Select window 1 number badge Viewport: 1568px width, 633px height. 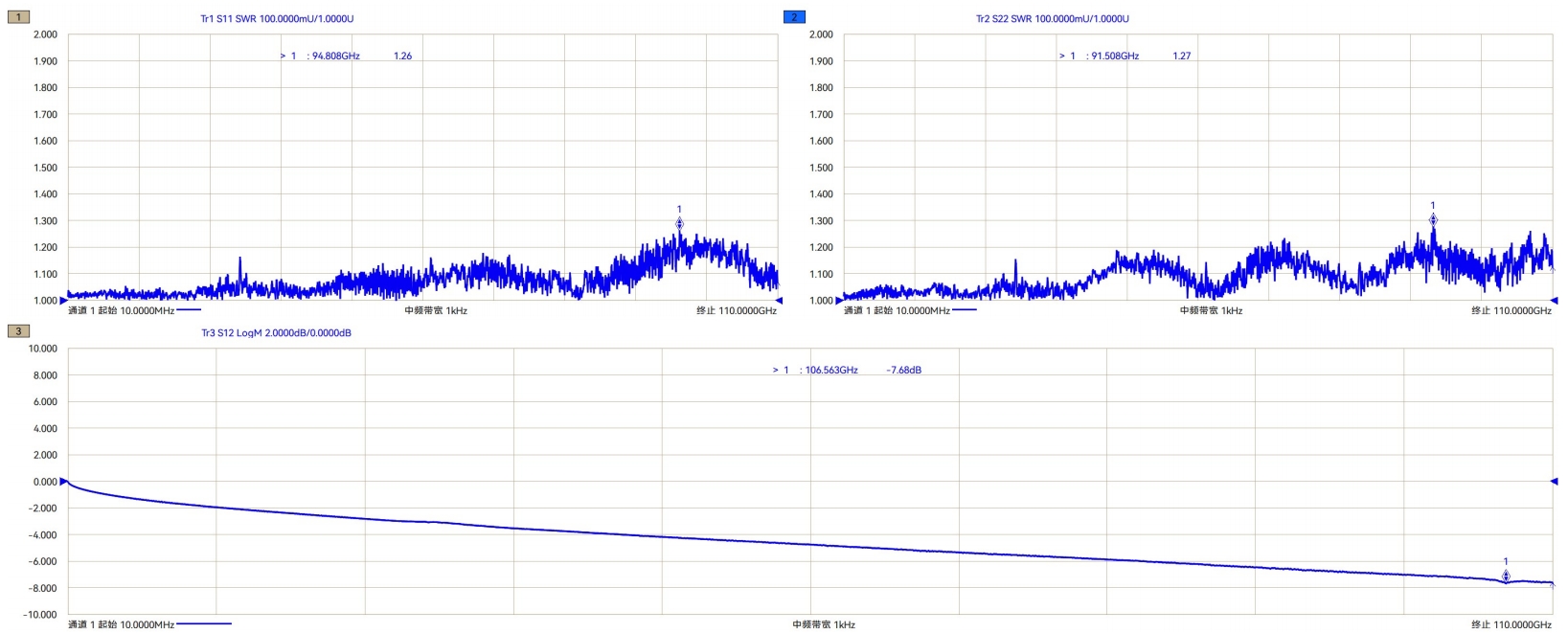click(18, 17)
